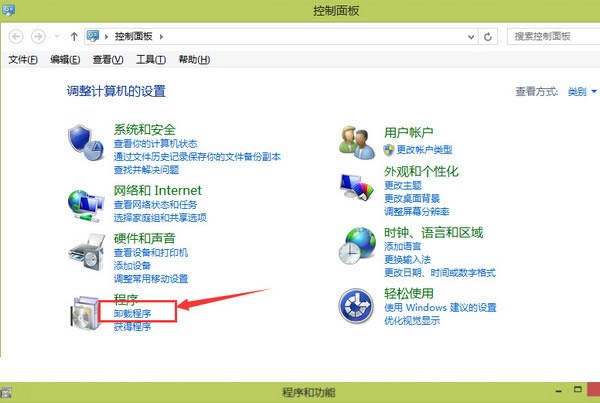The image size is (600, 403).
Task: Open the 硬件和声音 heading link
Action: [145, 238]
